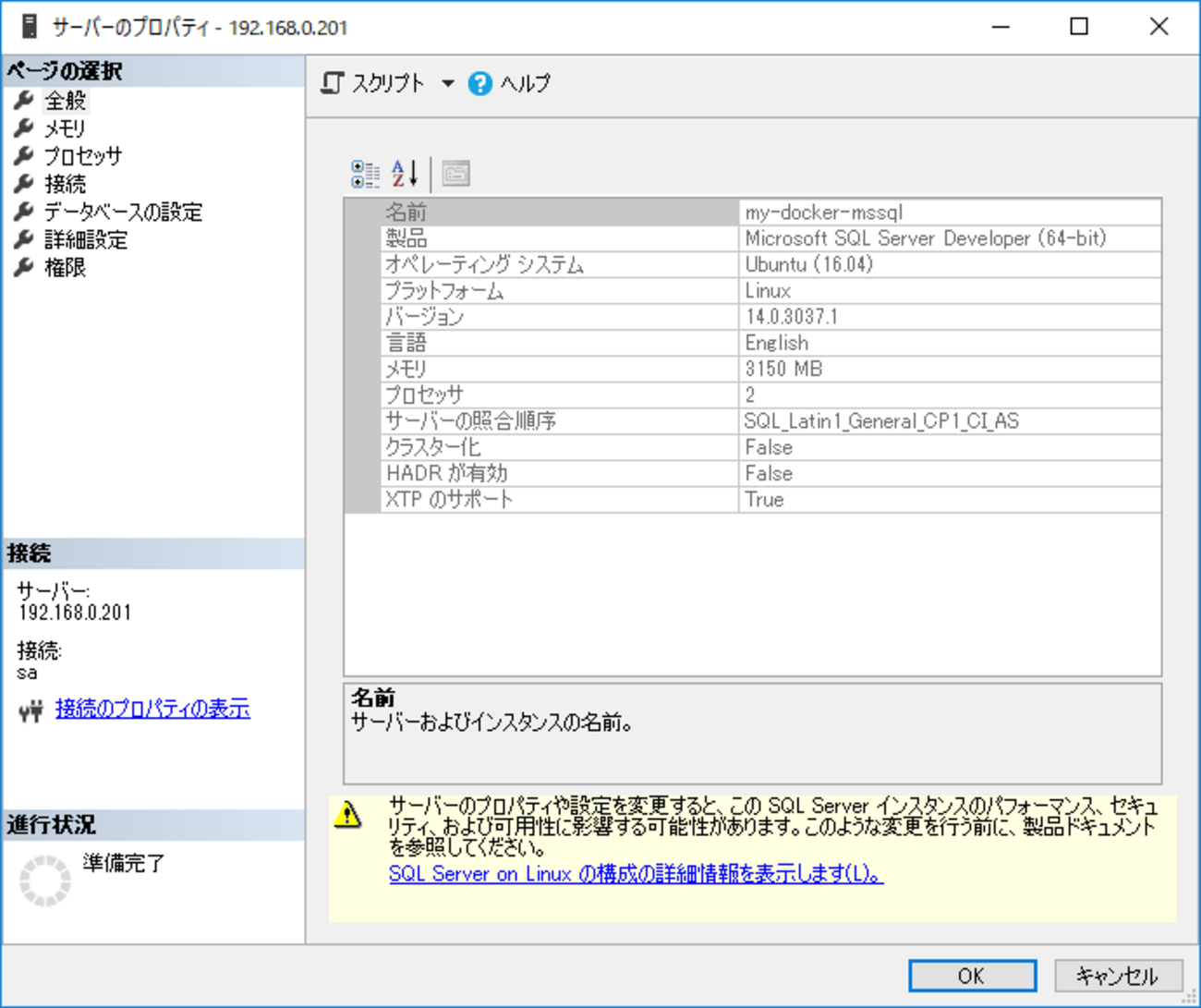Screen dimensions: 1201x1008
Task: Click the Categorized view icon in property grid
Action: point(365,174)
